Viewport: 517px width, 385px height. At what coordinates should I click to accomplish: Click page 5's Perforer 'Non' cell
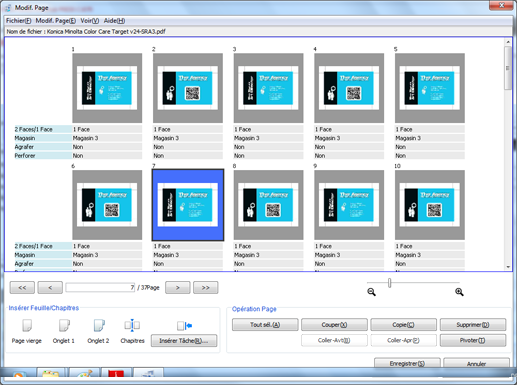(x=430, y=156)
